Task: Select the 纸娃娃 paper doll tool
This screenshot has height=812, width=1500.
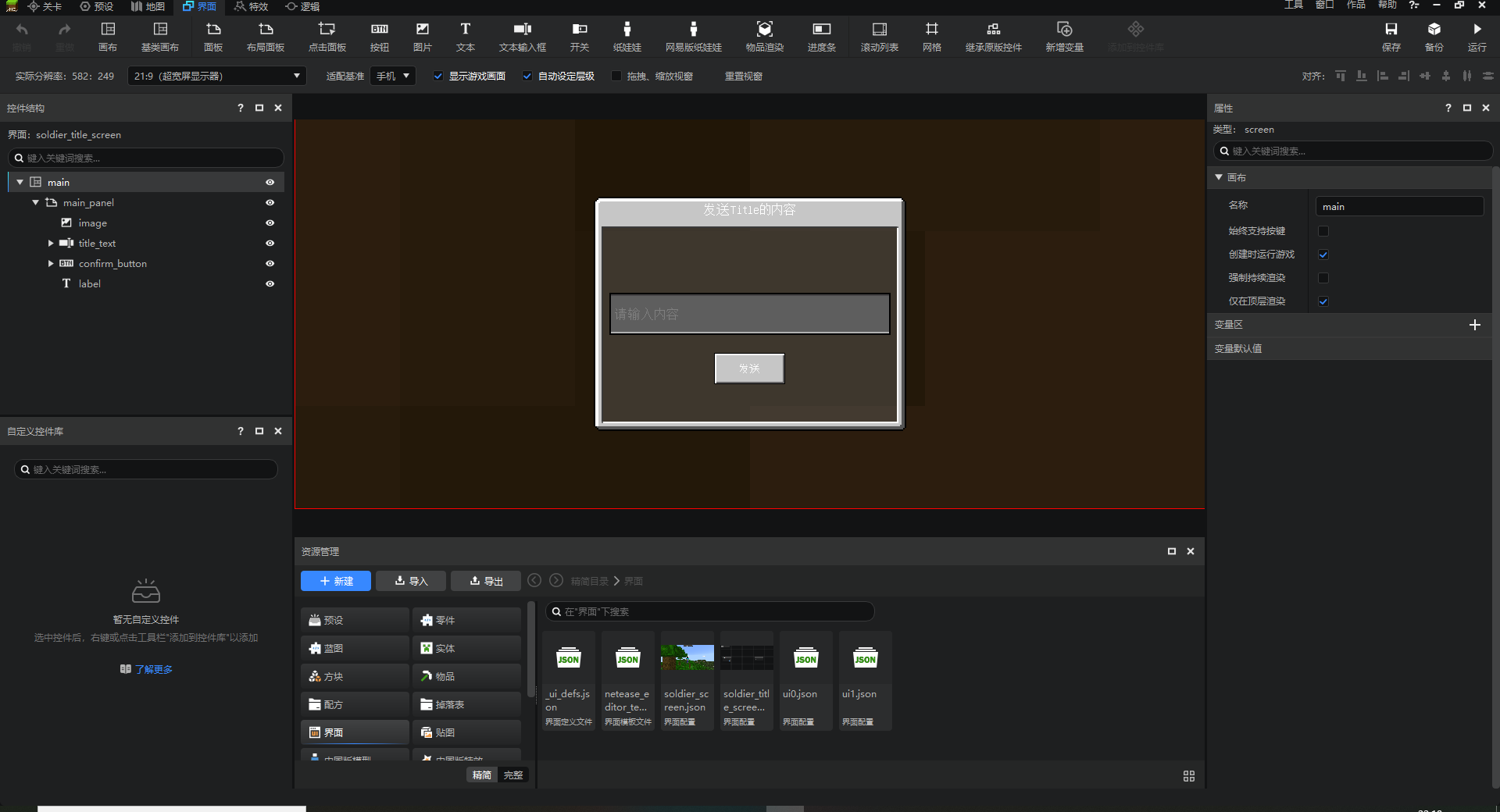Action: coord(627,36)
